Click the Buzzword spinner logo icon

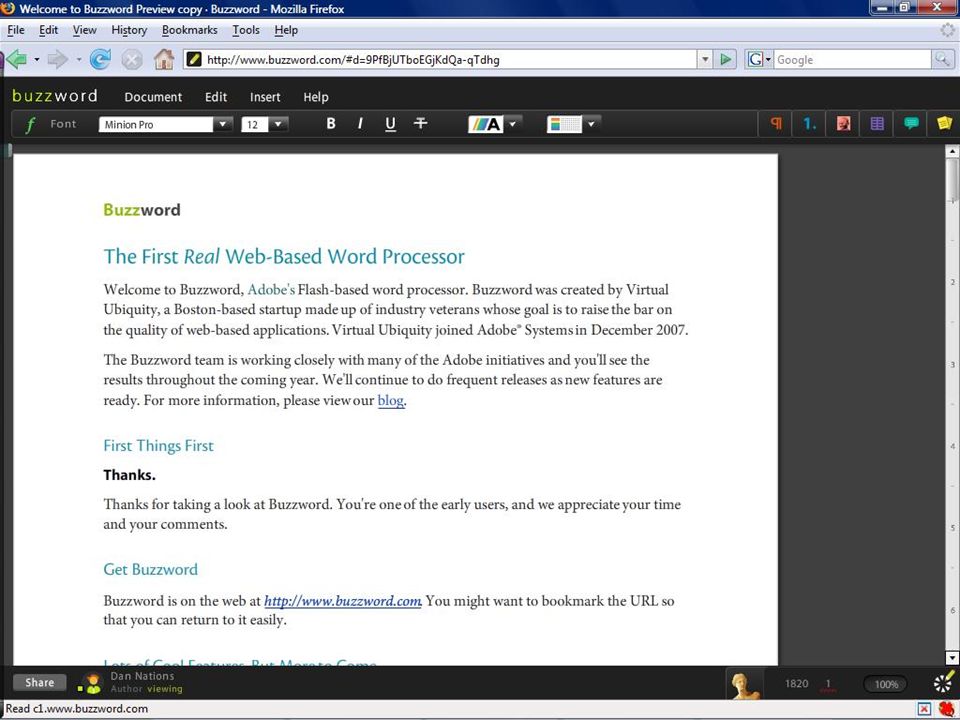tap(943, 682)
